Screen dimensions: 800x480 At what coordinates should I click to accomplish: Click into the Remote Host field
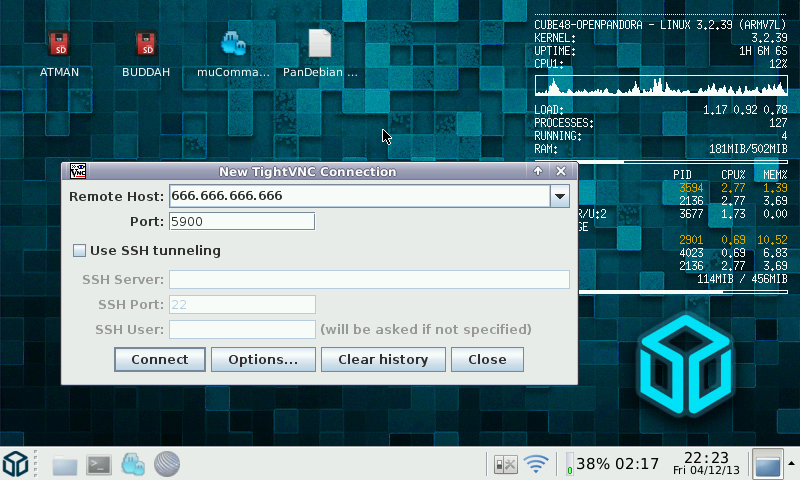pyautogui.click(x=360, y=196)
